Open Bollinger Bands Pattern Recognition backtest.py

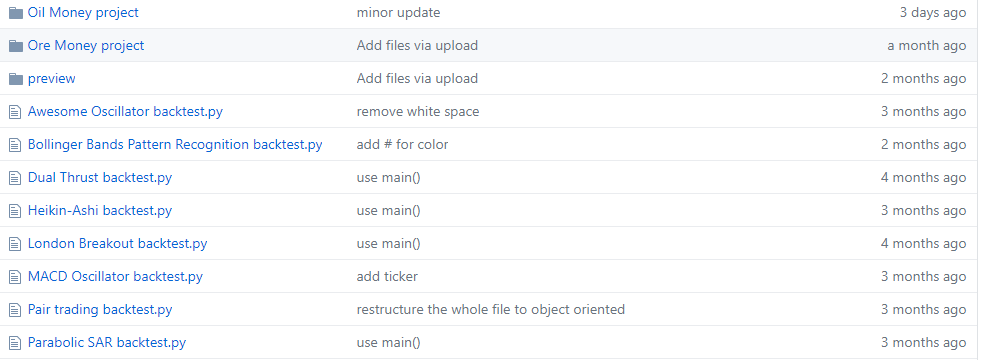click(x=175, y=145)
